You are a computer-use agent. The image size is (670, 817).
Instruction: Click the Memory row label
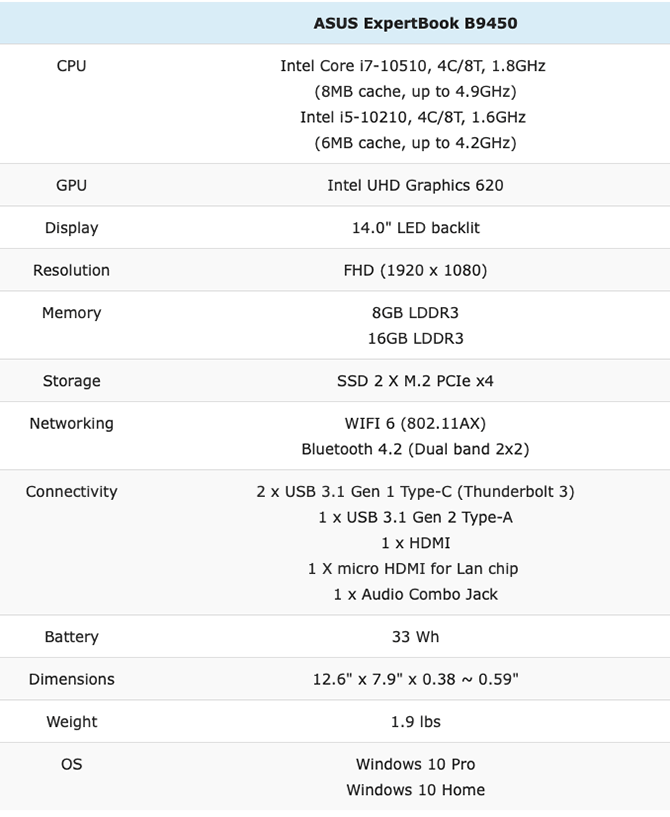71,313
